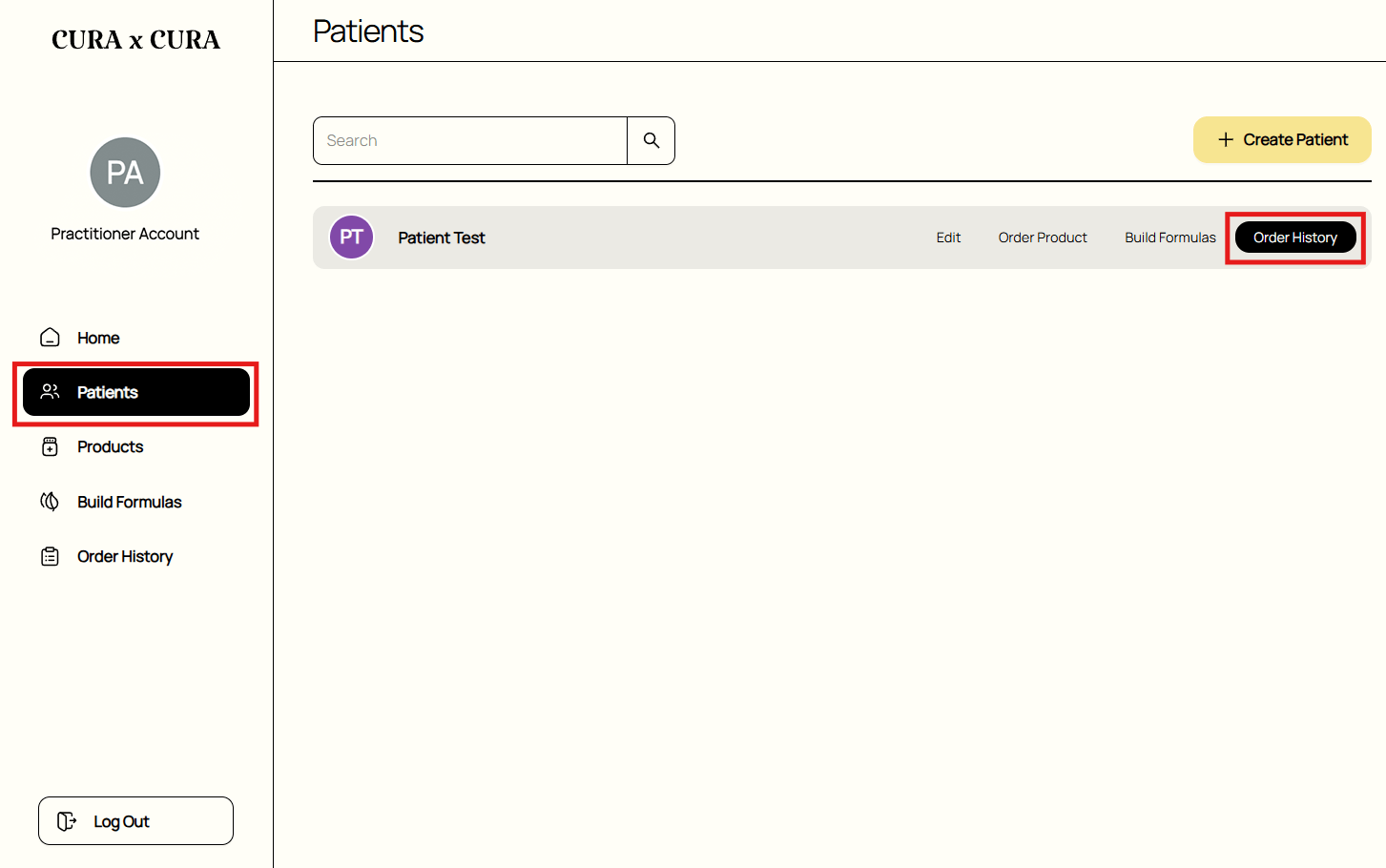Click the magnifying glass search icon
Image resolution: width=1386 pixels, height=868 pixels.
(652, 140)
